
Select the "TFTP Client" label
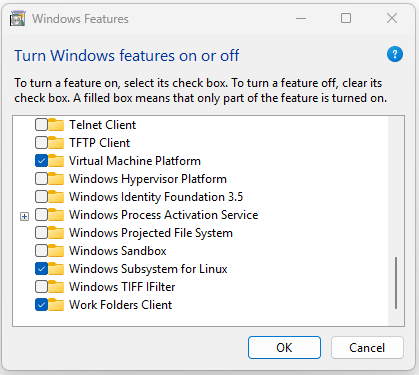pos(100,143)
